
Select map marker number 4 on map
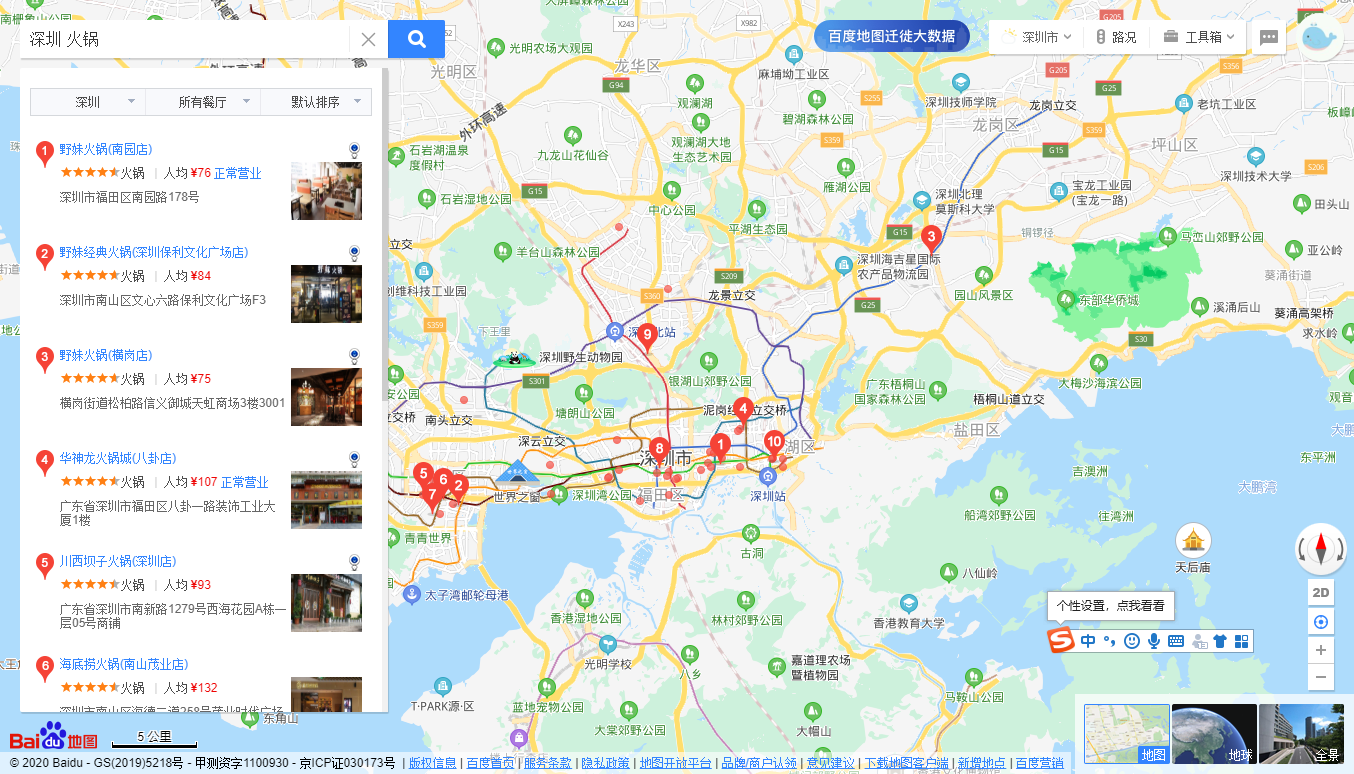coord(743,410)
